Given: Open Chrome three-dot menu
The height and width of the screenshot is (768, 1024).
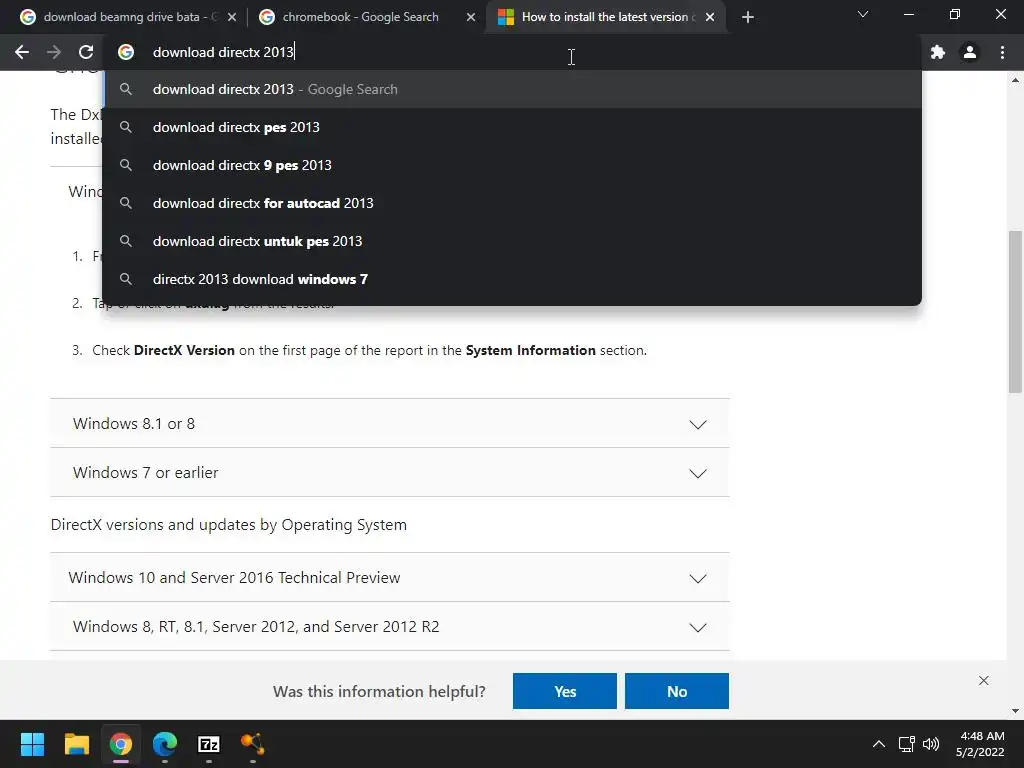Looking at the screenshot, I should 1002,52.
